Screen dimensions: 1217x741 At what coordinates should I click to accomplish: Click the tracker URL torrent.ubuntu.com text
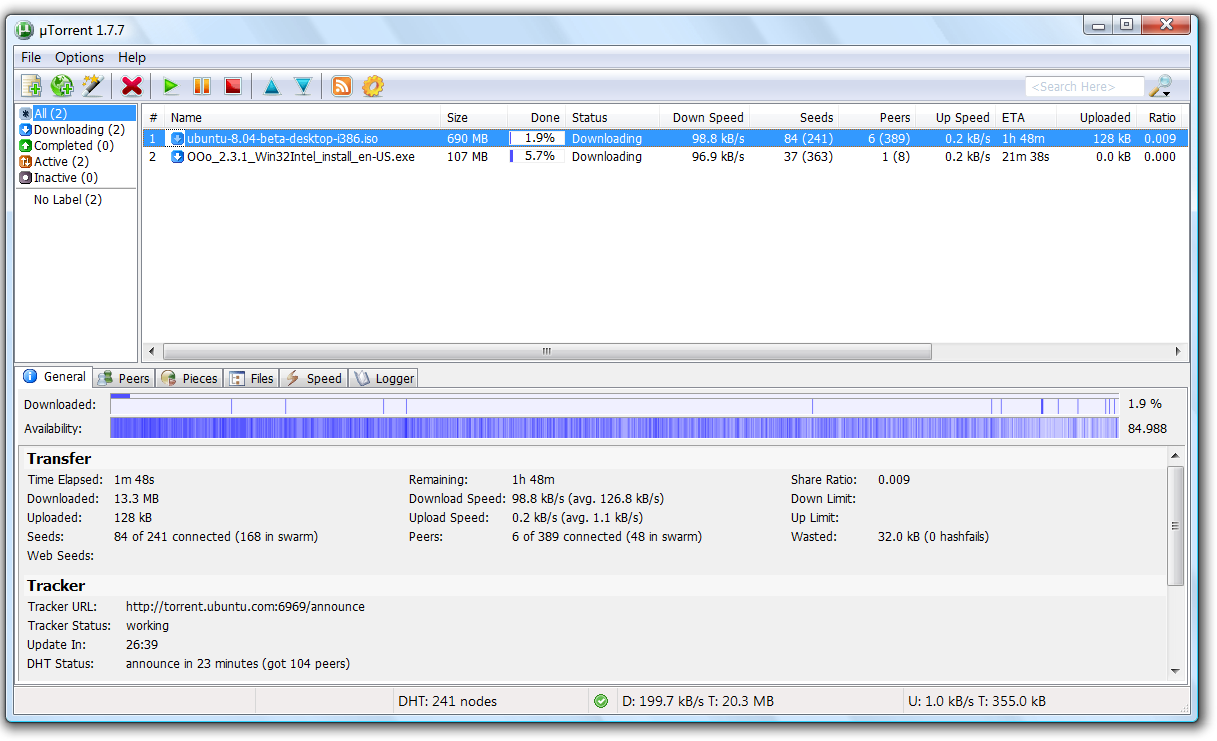(245, 607)
